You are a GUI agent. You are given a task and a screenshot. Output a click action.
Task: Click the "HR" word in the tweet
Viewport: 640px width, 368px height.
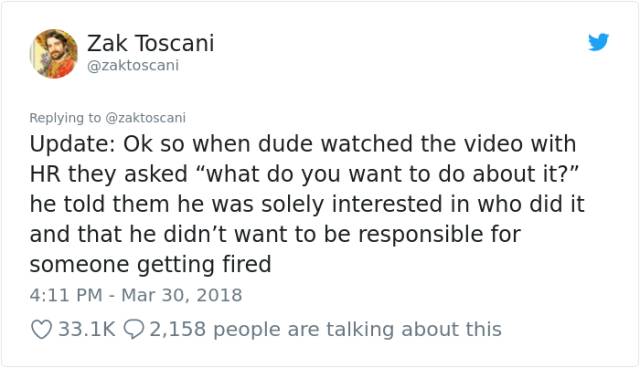(x=45, y=174)
